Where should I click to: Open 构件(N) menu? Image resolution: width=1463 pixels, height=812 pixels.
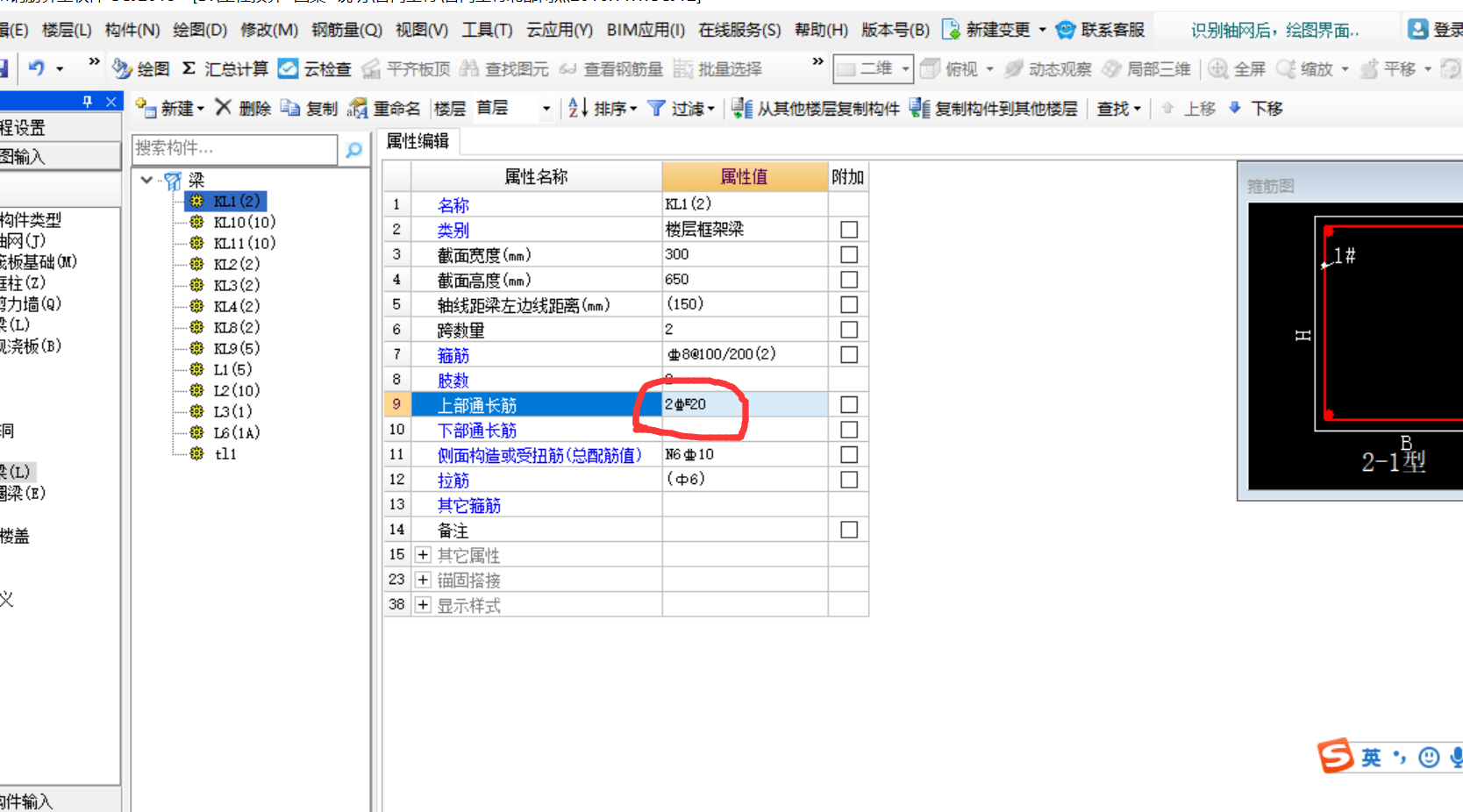[132, 30]
